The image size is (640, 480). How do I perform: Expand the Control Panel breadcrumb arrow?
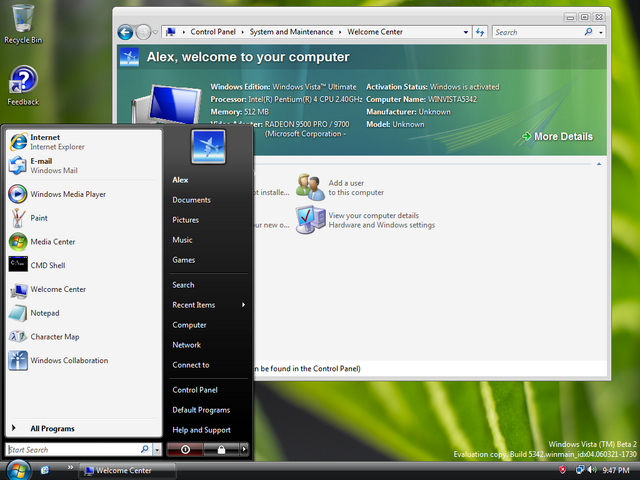[x=242, y=32]
